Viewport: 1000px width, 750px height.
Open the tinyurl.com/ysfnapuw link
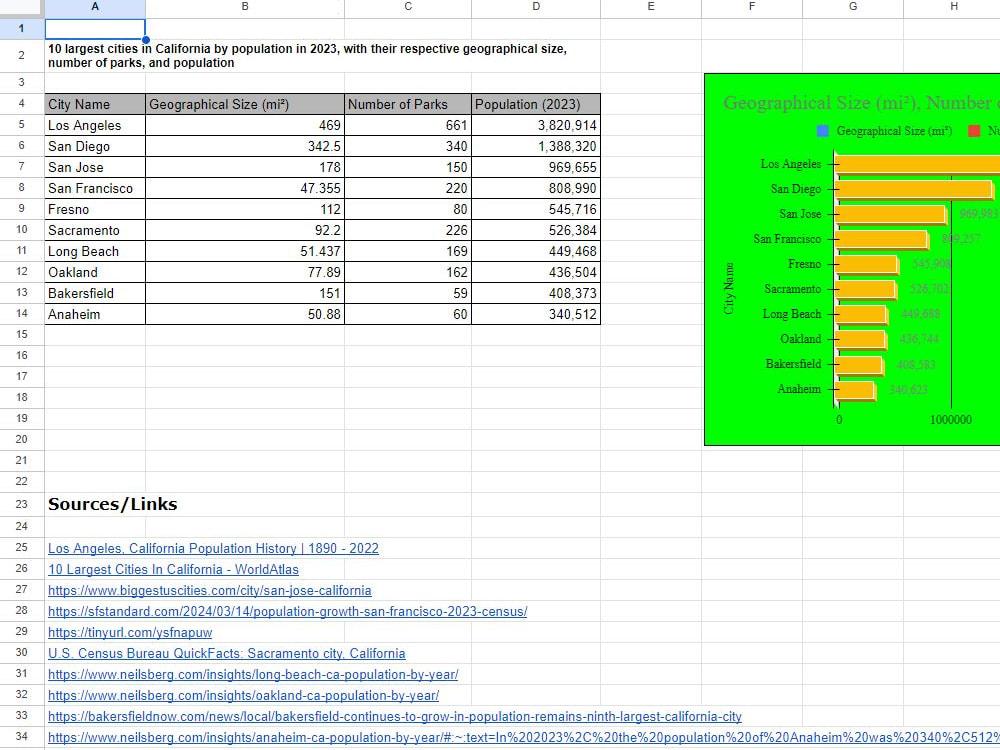point(129,633)
